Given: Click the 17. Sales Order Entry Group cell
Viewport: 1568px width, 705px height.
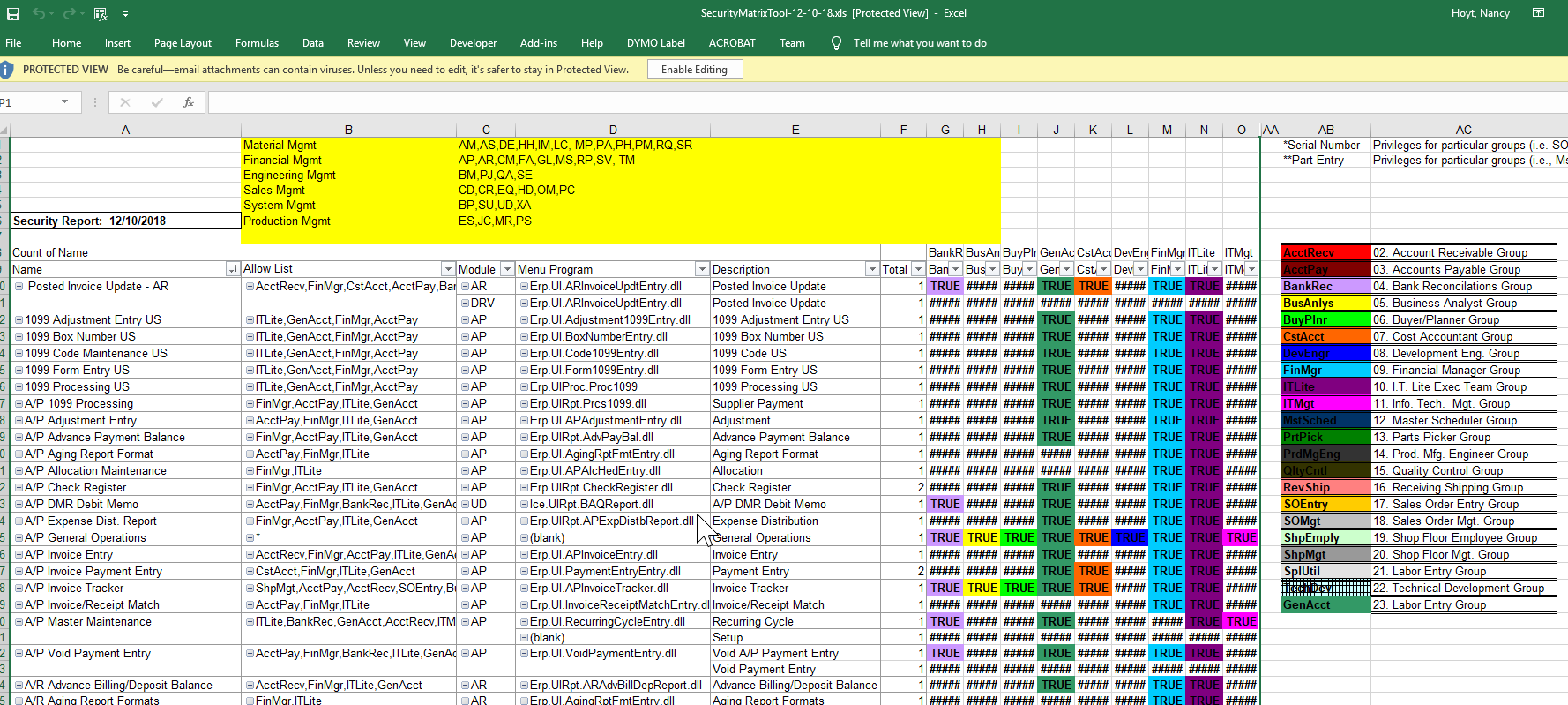Looking at the screenshot, I should click(x=1464, y=504).
